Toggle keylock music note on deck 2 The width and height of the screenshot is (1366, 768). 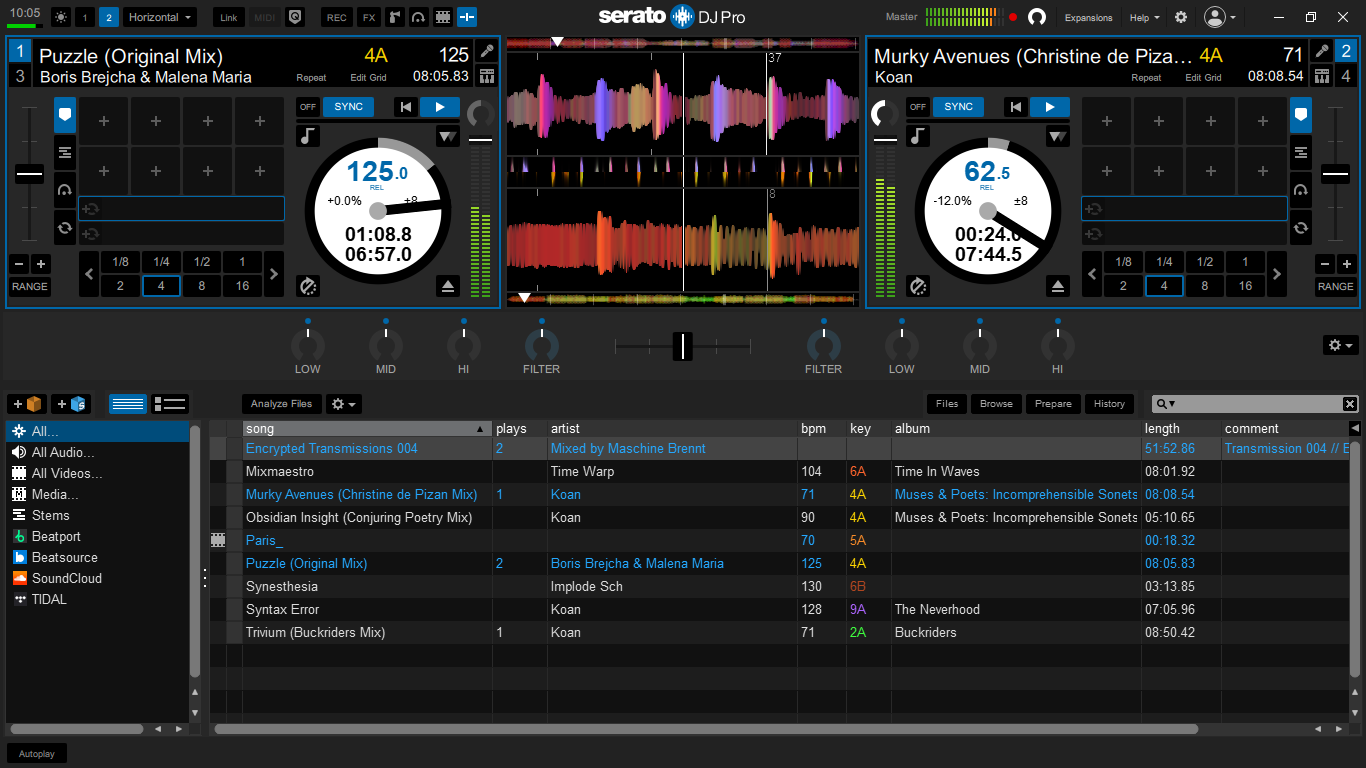point(917,136)
